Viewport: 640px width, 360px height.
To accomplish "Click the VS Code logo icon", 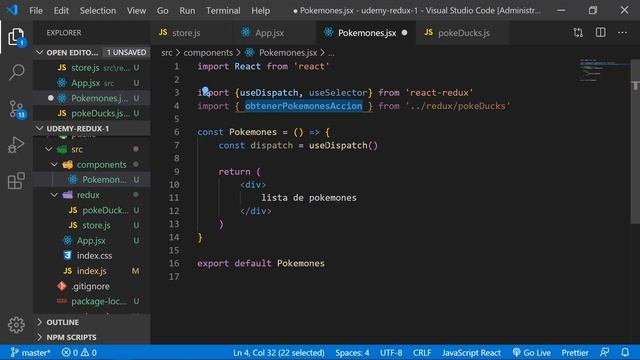I will pos(12,10).
